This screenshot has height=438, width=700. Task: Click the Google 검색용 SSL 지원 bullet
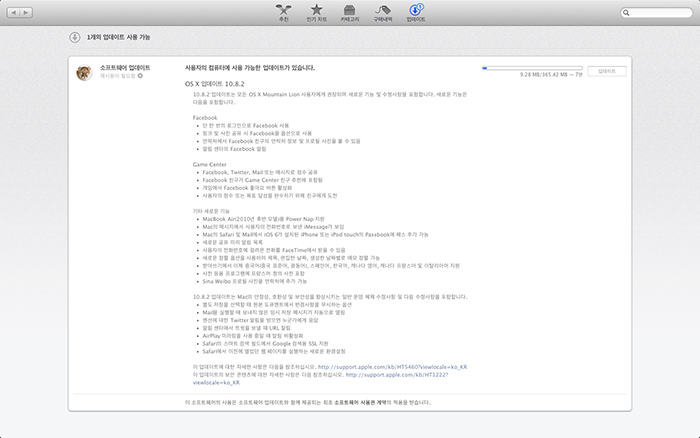265,344
